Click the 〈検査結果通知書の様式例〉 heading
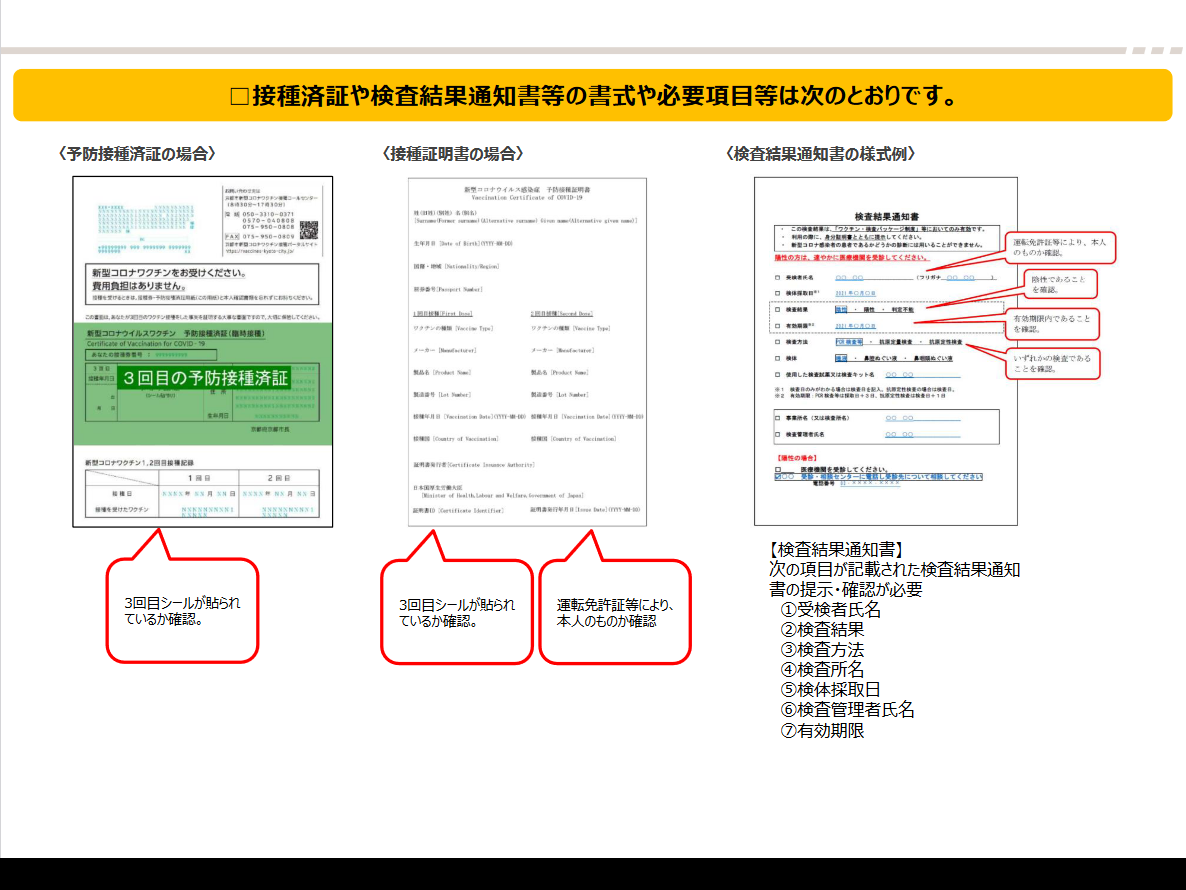 [820, 154]
